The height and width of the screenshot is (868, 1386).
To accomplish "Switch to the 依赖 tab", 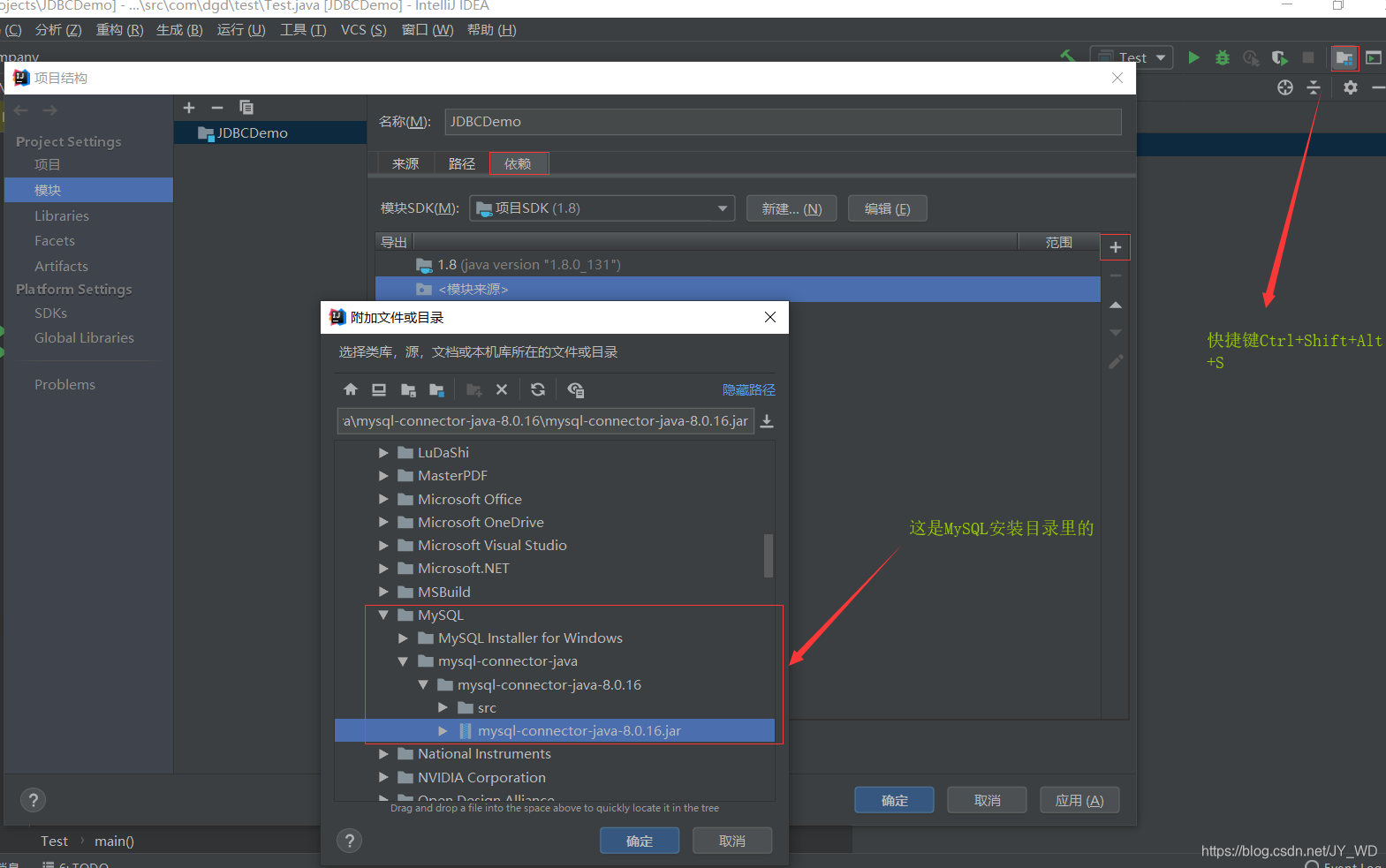I will (519, 163).
